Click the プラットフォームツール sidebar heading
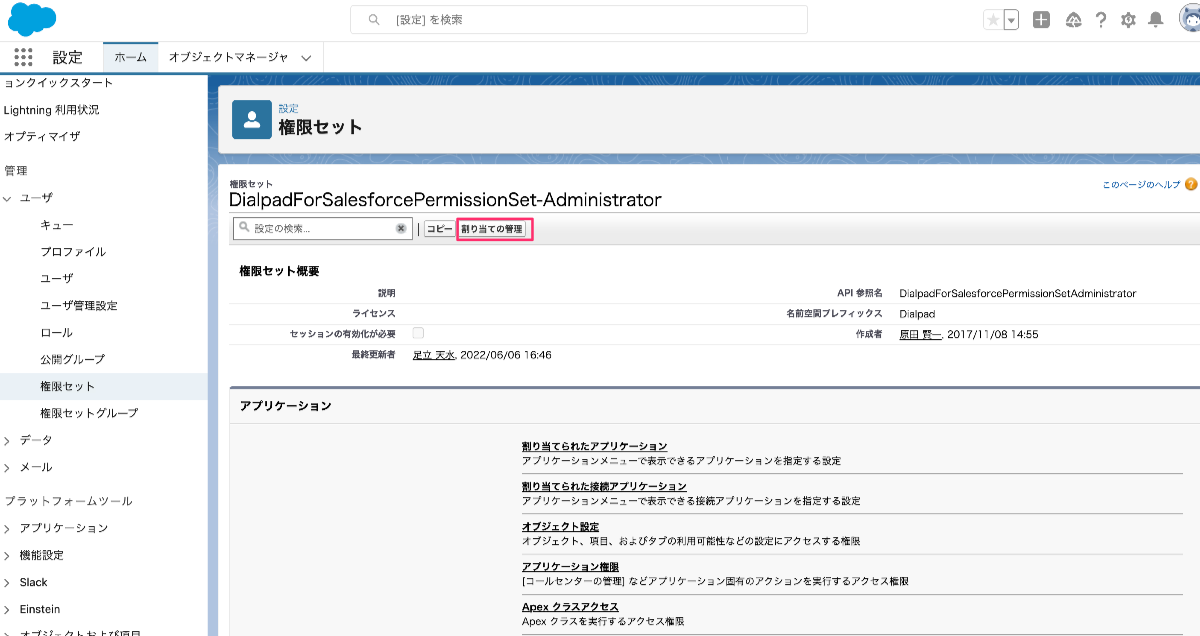Image resolution: width=1200 pixels, height=636 pixels. pos(68,501)
